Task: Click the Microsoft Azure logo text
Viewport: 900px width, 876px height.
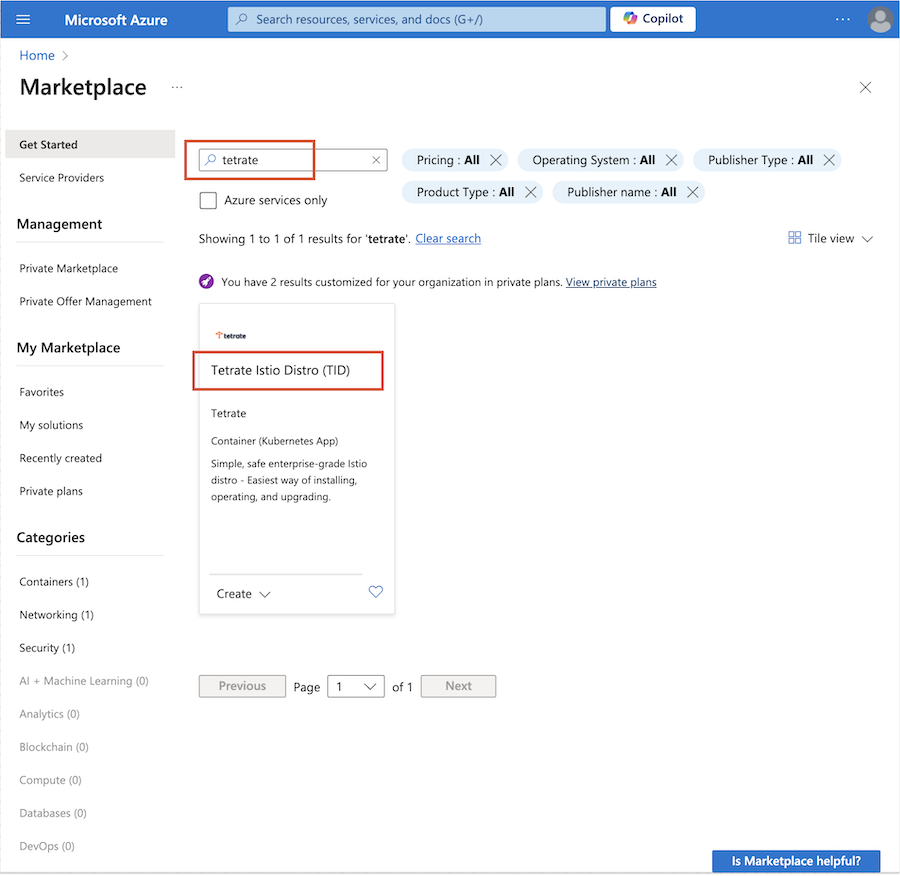Action: tap(115, 20)
